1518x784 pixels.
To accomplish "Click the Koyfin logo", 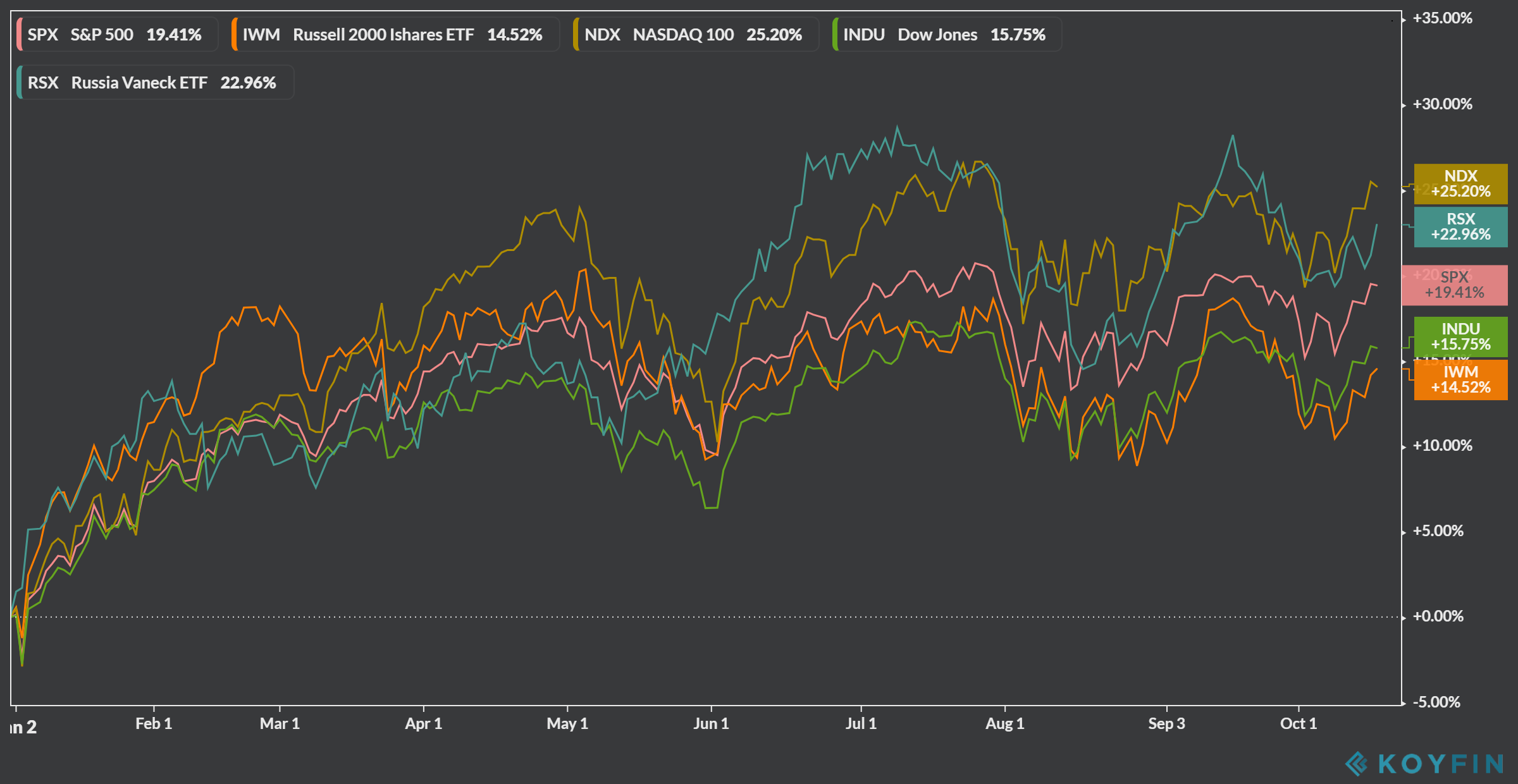I will (1425, 764).
